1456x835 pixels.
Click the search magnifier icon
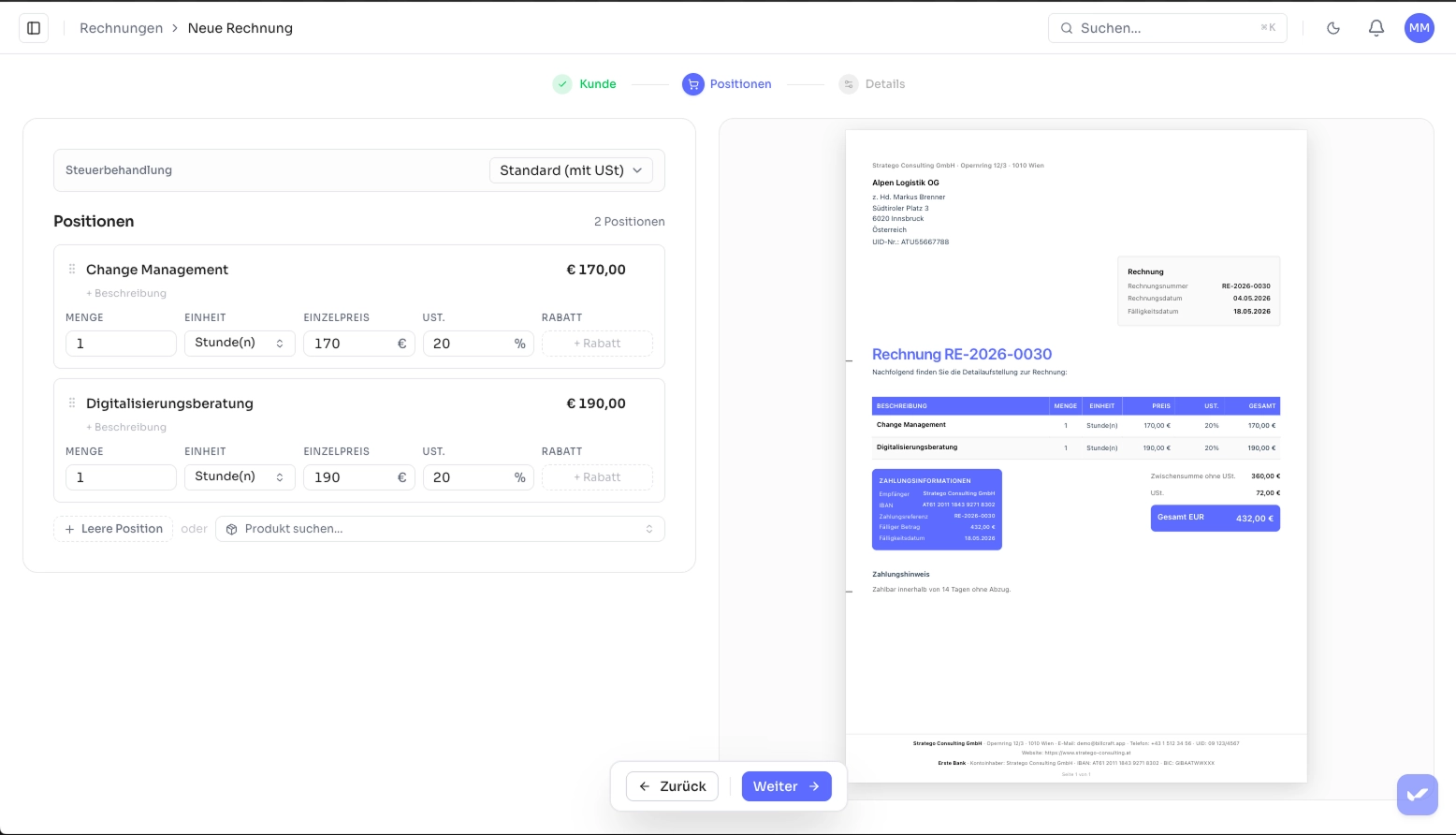coord(1067,28)
